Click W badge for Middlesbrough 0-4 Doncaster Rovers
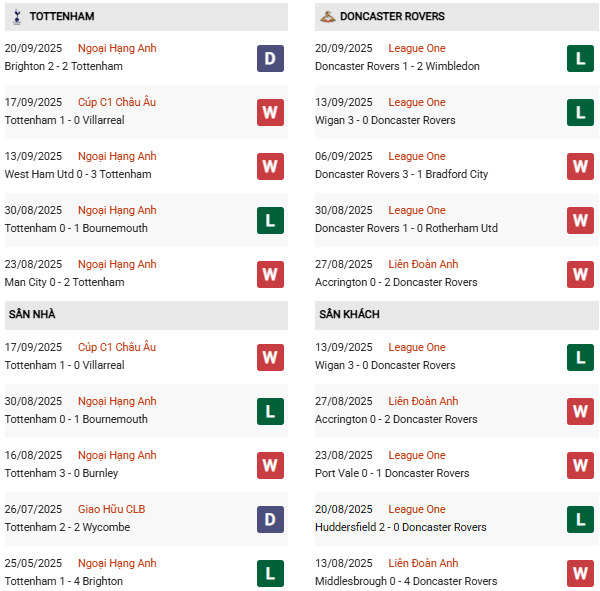The width and height of the screenshot is (600, 591). (581, 573)
